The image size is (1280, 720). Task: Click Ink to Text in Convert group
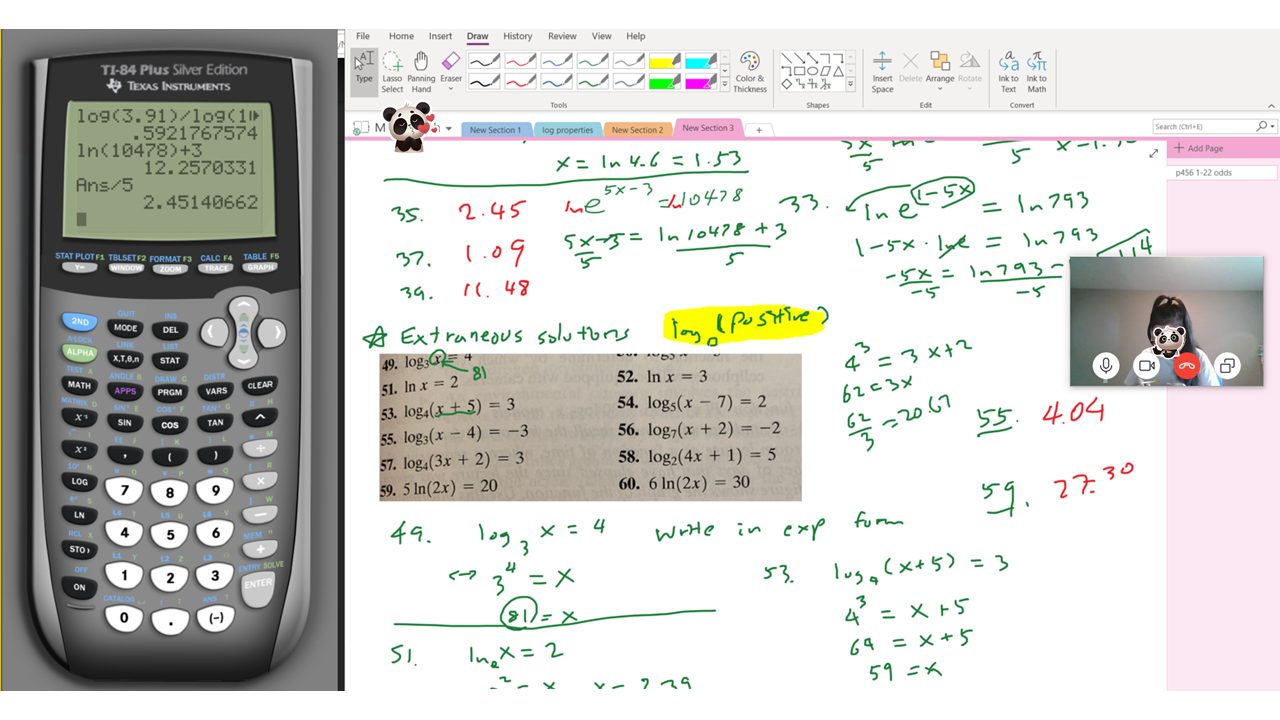(1008, 71)
